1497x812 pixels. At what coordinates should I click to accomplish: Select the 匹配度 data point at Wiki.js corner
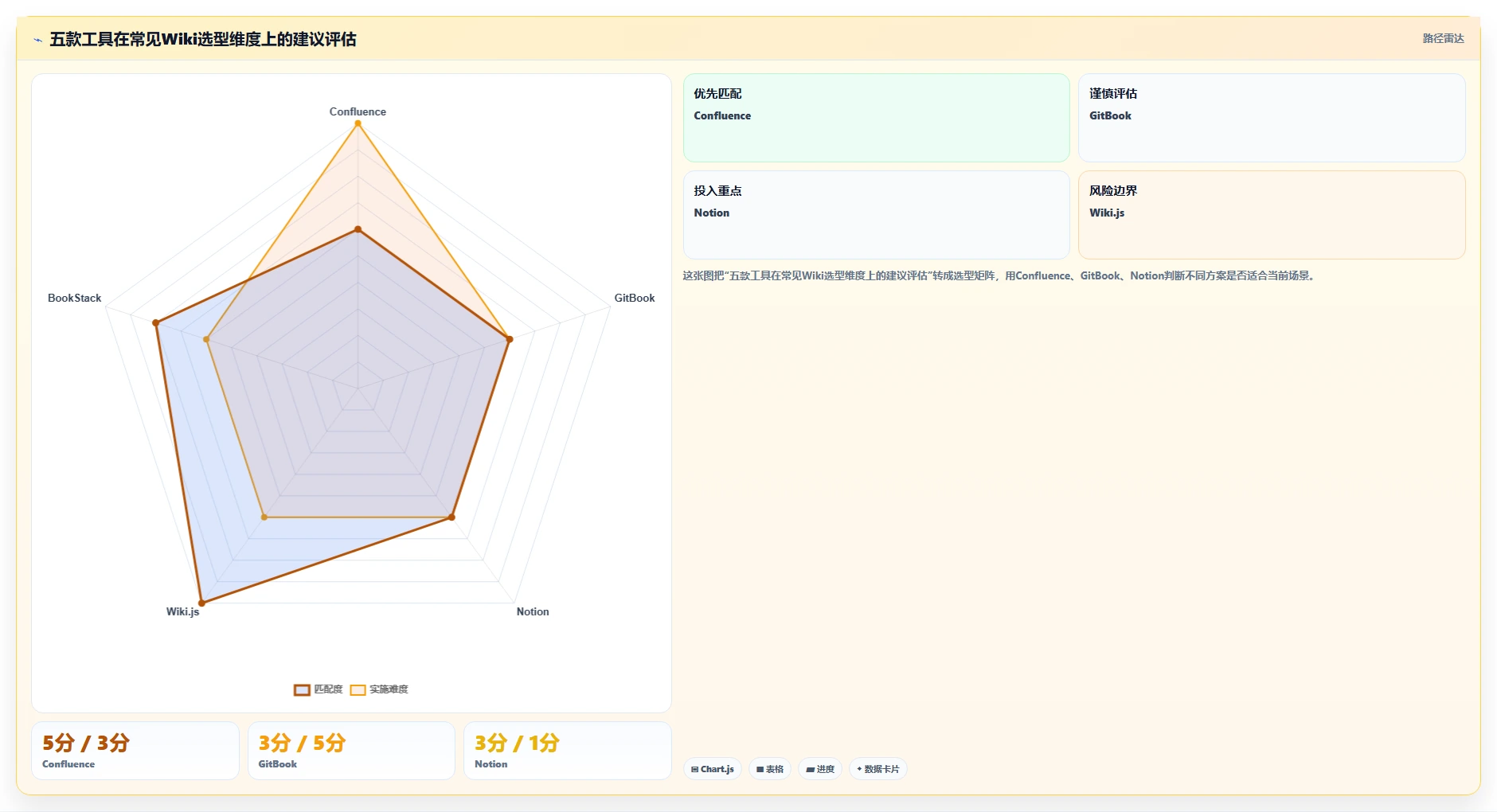point(201,603)
